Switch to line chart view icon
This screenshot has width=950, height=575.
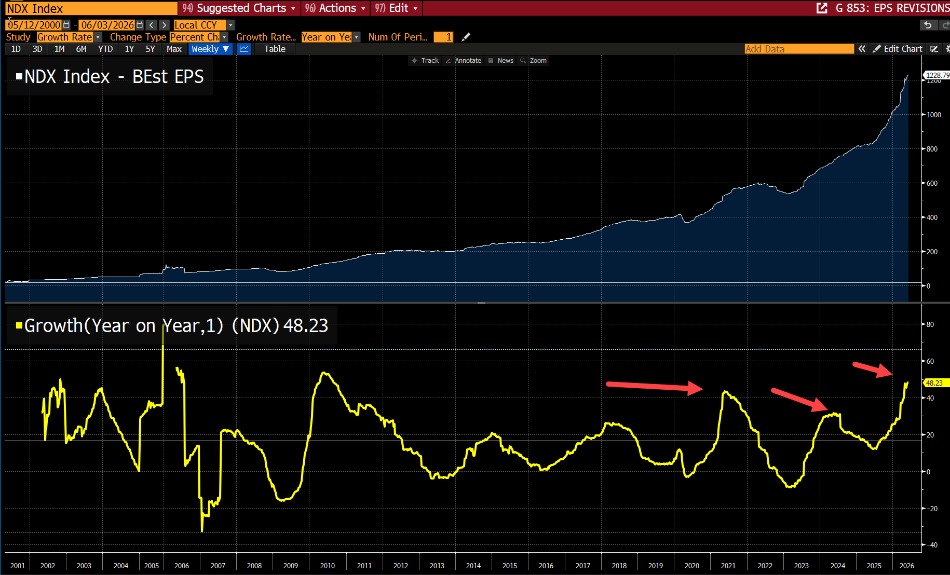click(244, 49)
